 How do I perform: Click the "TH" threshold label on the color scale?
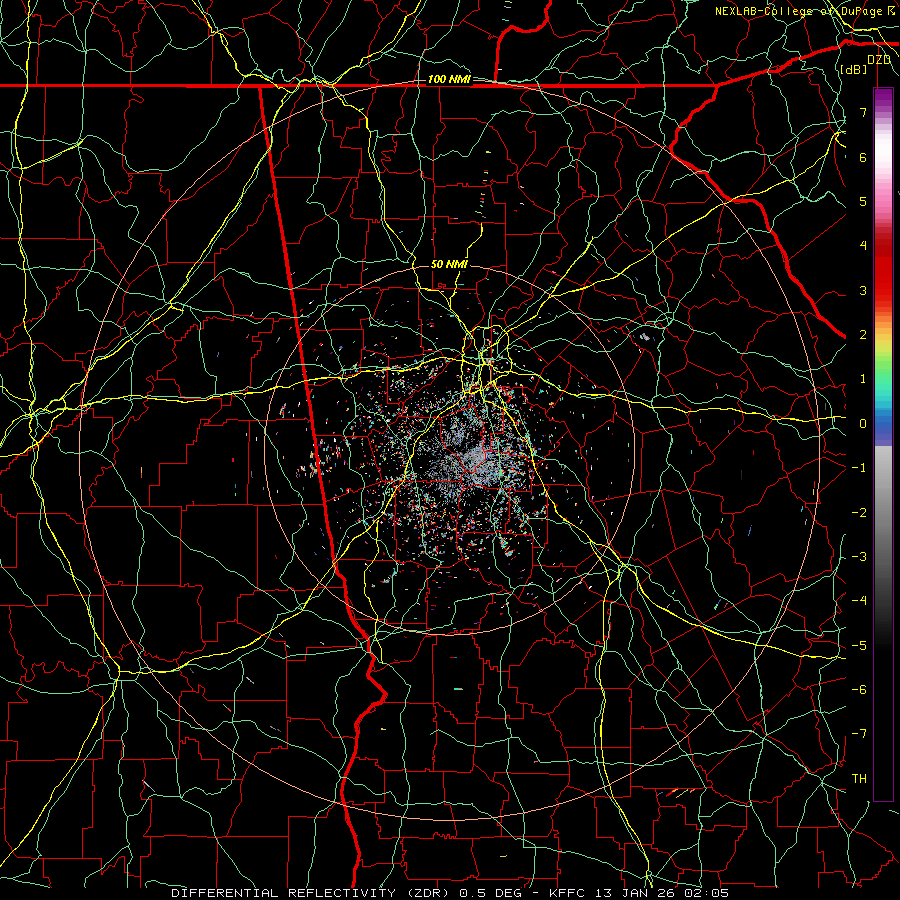(x=859, y=778)
